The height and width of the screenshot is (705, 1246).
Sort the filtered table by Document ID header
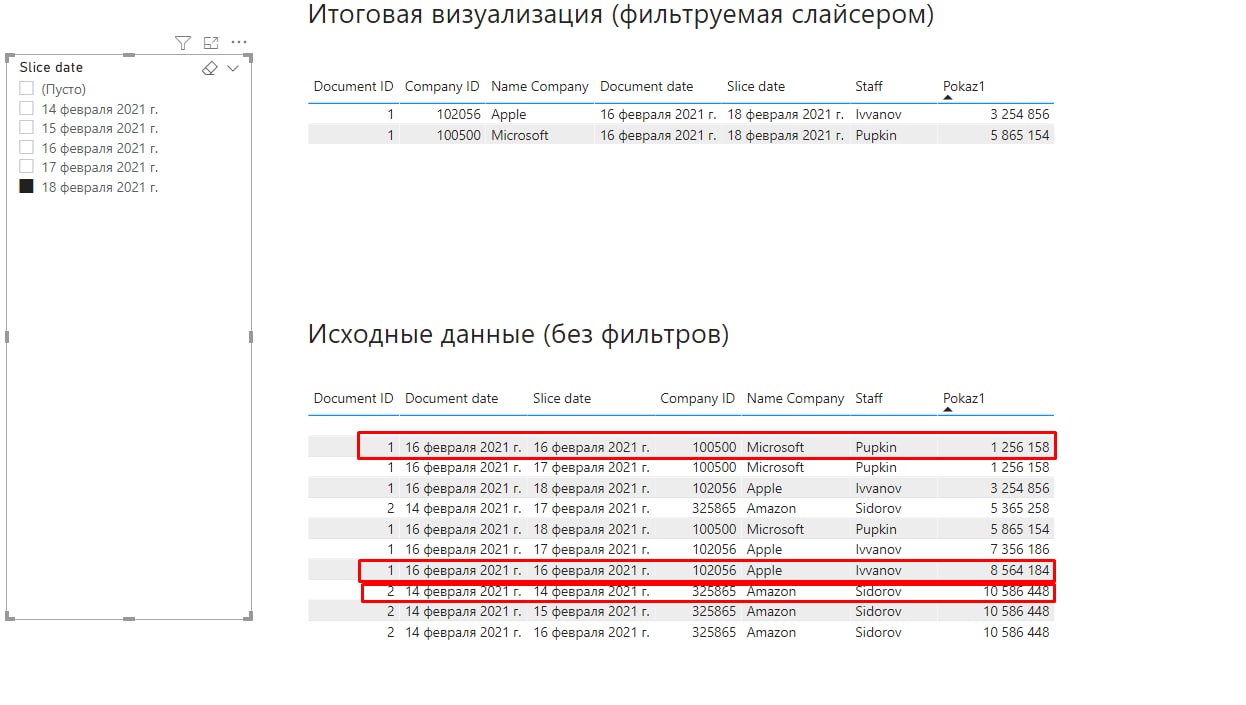pos(353,86)
